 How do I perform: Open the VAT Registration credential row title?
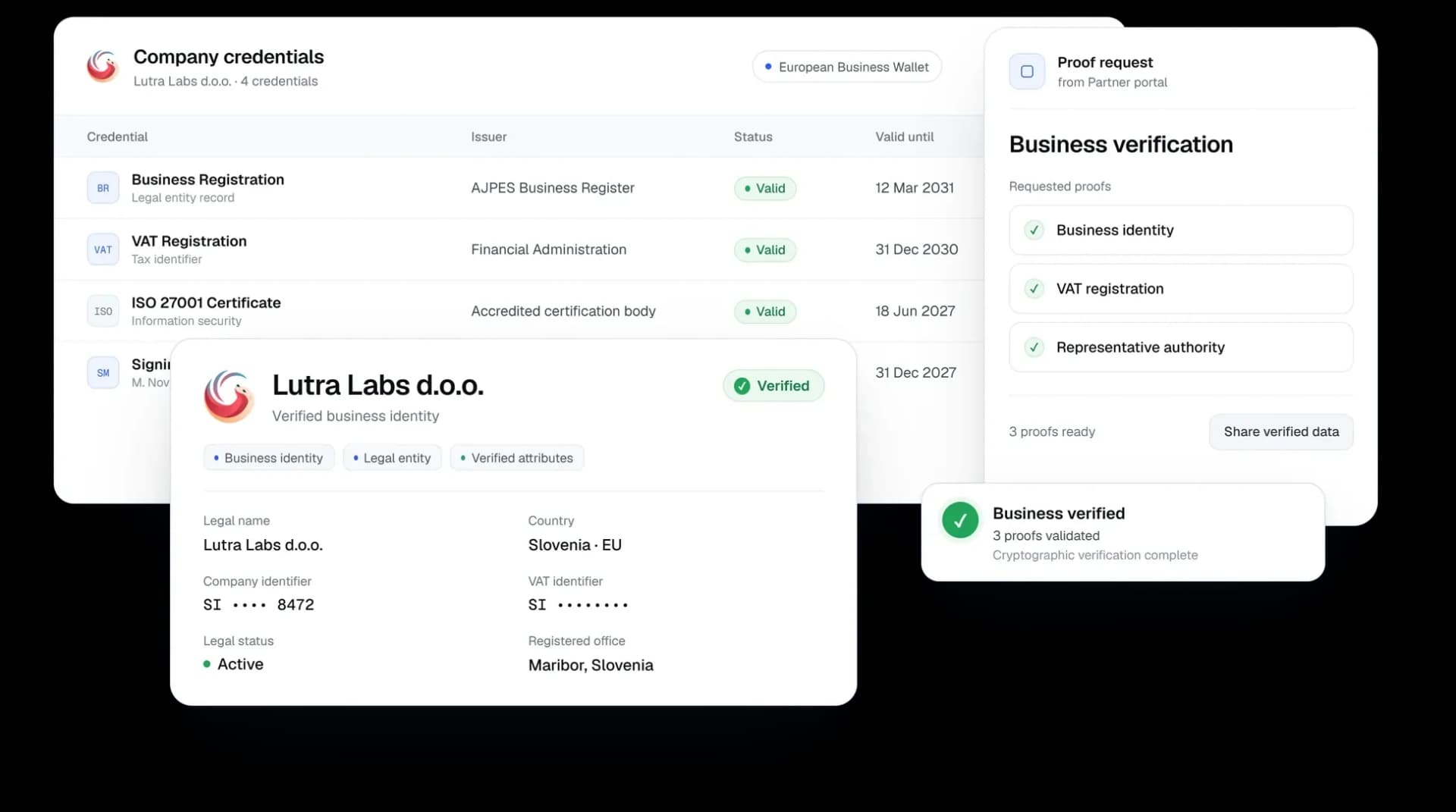[189, 241]
